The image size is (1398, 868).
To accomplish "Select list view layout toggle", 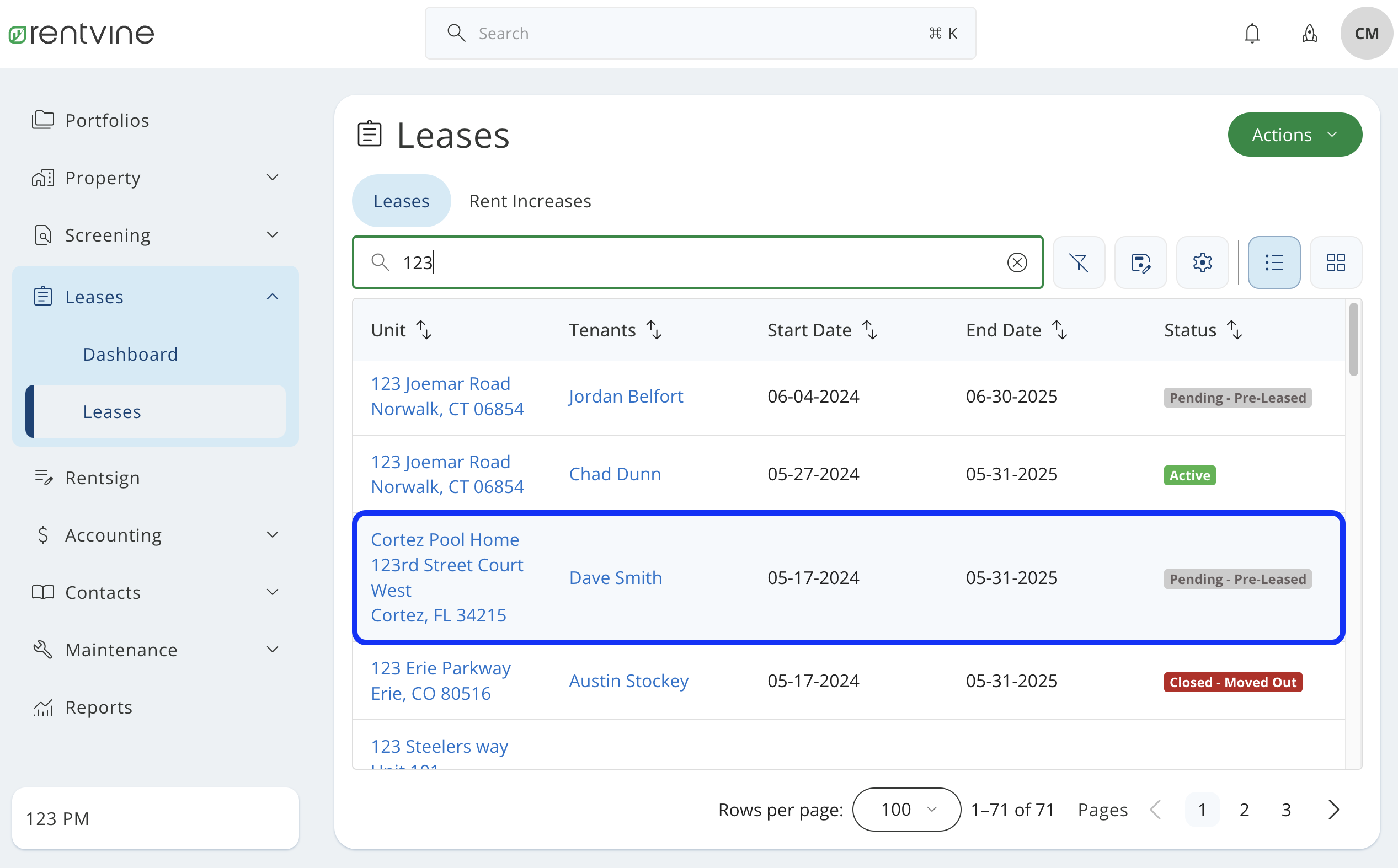I will click(x=1274, y=262).
